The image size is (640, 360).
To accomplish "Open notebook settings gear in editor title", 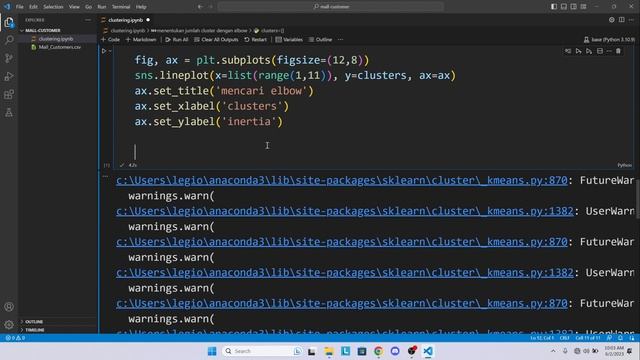I will click(611, 20).
